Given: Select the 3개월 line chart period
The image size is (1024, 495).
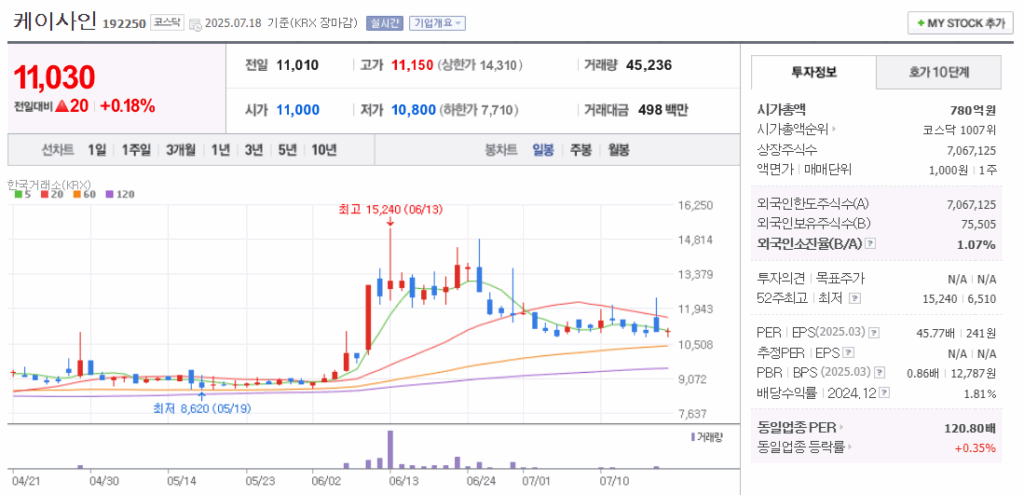Looking at the screenshot, I should [x=181, y=150].
